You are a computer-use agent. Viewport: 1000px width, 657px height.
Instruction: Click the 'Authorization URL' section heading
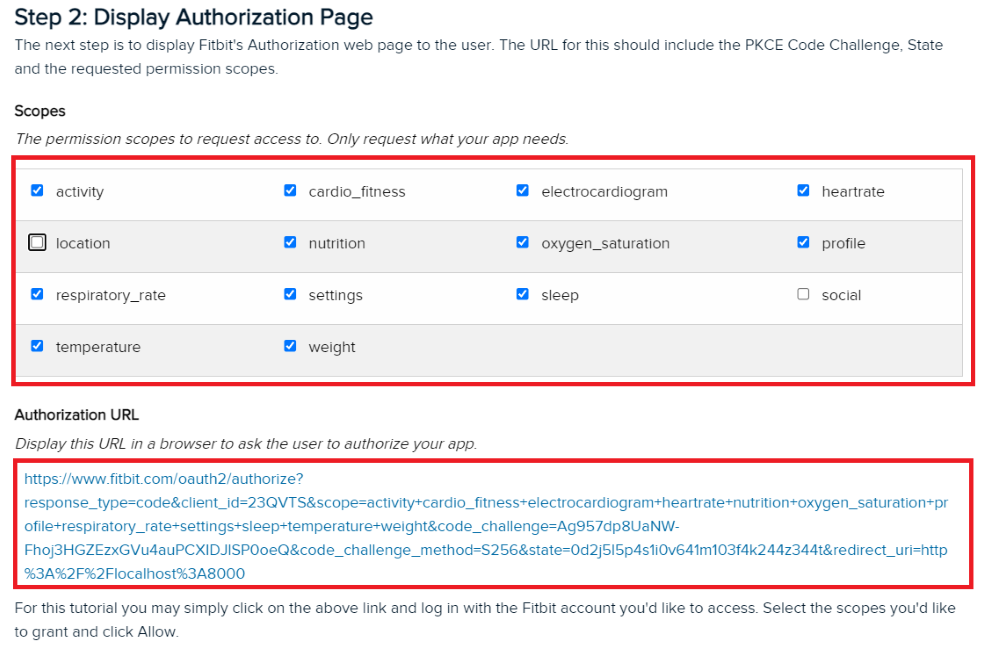(77, 415)
